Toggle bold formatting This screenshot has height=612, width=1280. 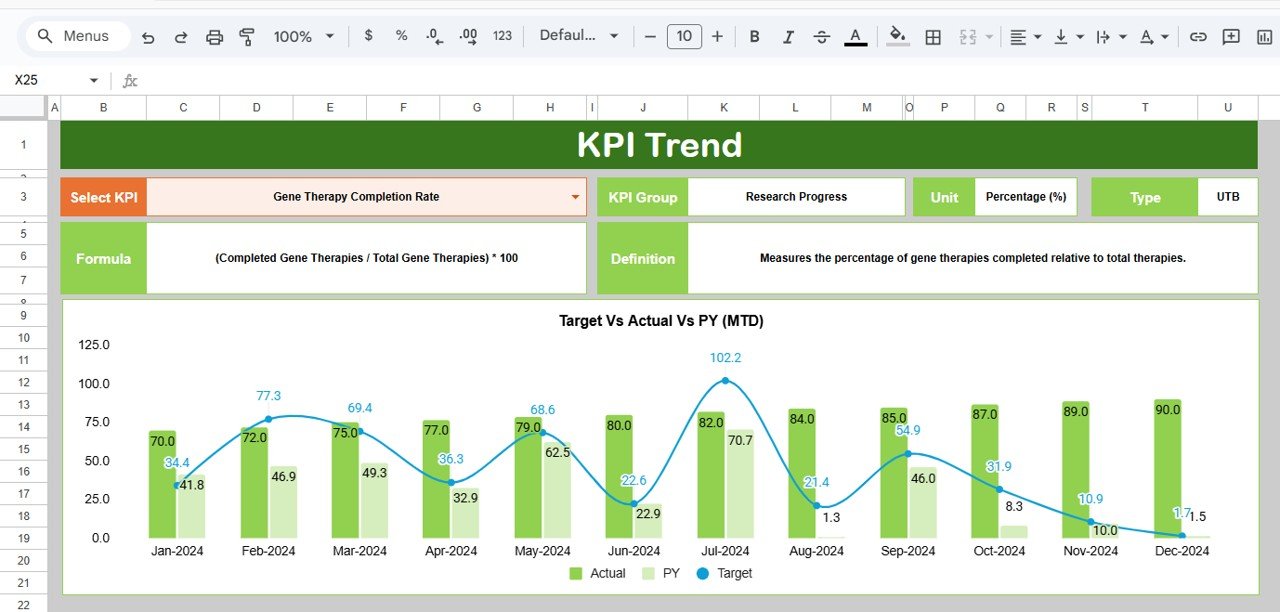[754, 36]
